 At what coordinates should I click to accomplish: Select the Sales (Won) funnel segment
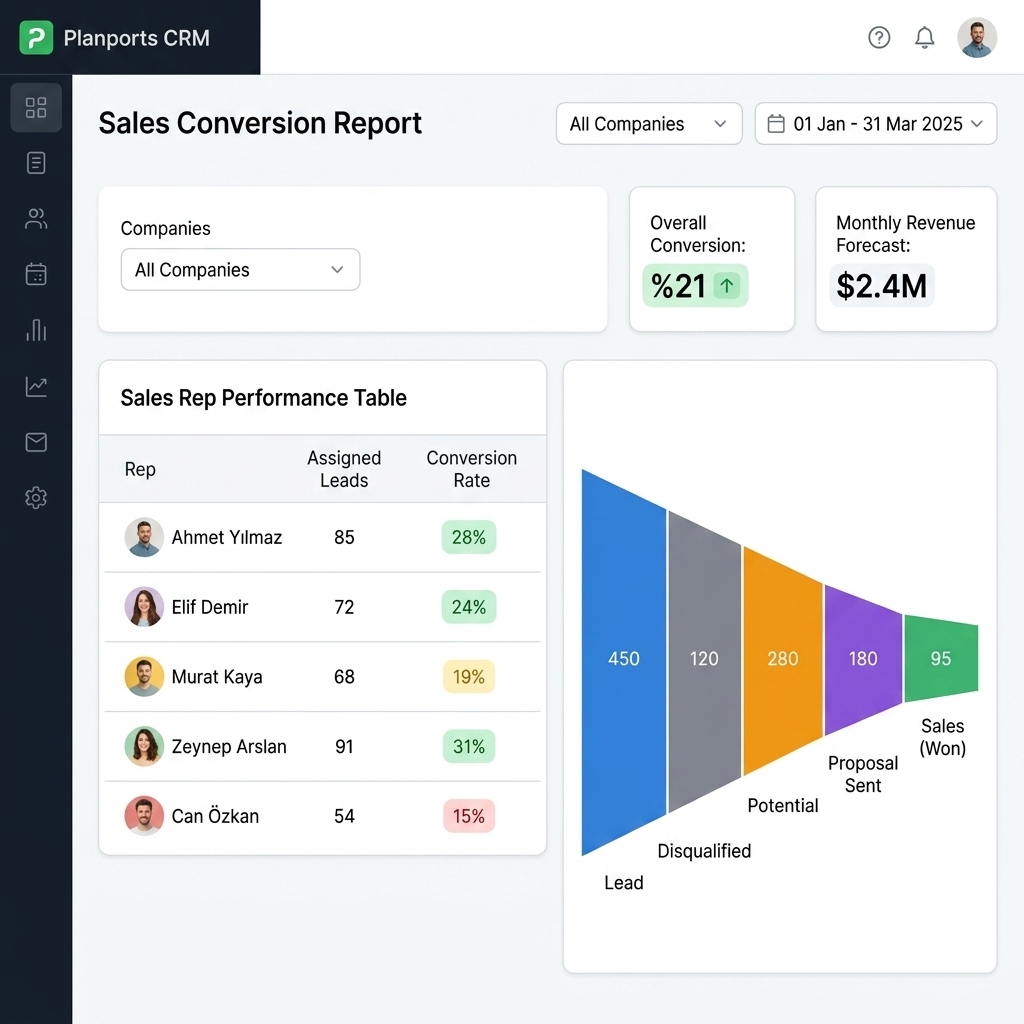[941, 658]
